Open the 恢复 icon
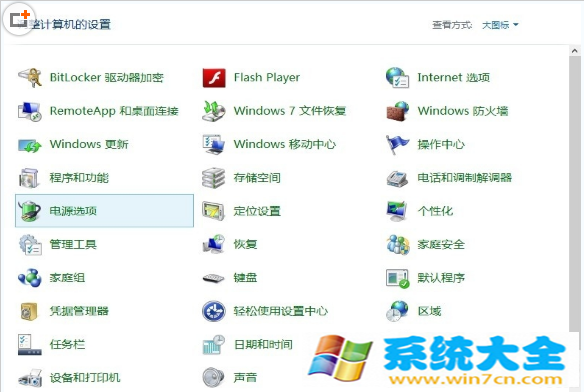This screenshot has height=392, width=584. tap(214, 244)
